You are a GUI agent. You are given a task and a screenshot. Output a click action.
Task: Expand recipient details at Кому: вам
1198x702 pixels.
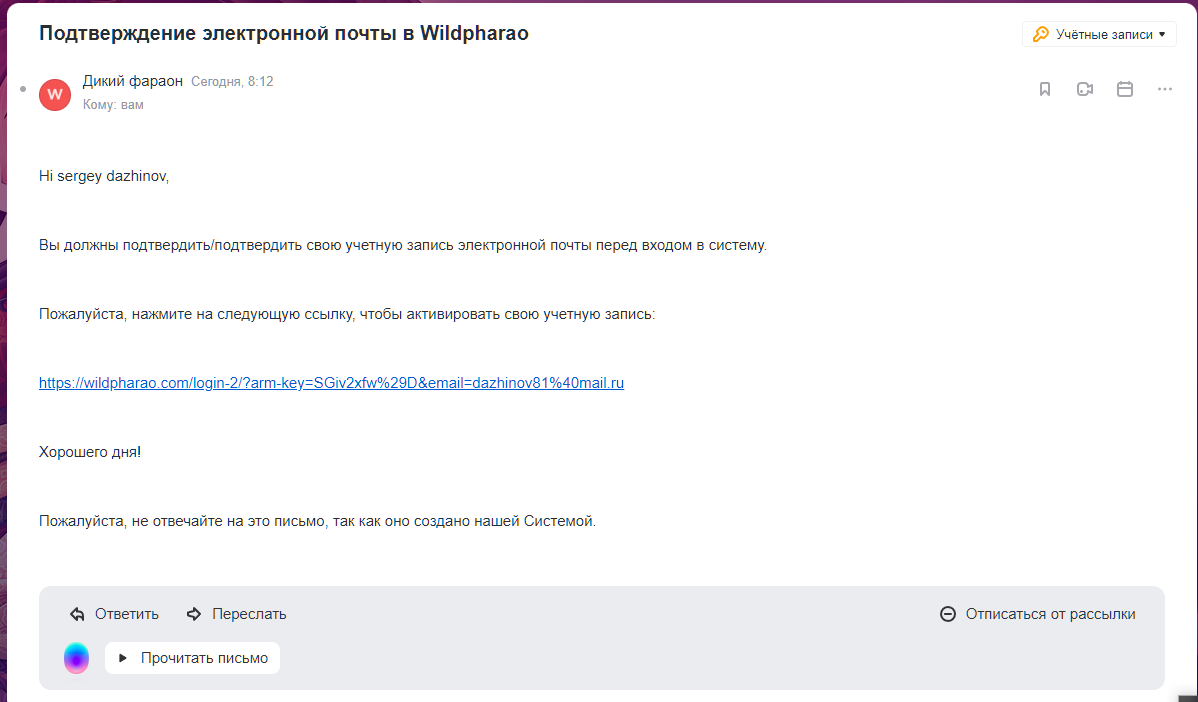(113, 104)
